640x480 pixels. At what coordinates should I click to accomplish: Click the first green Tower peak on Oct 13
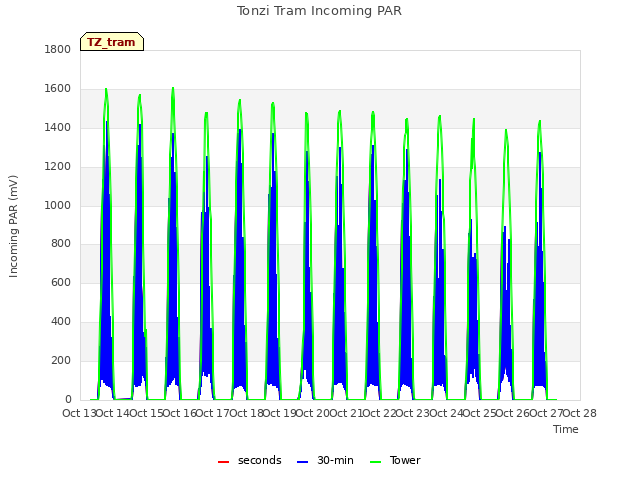tap(106, 89)
